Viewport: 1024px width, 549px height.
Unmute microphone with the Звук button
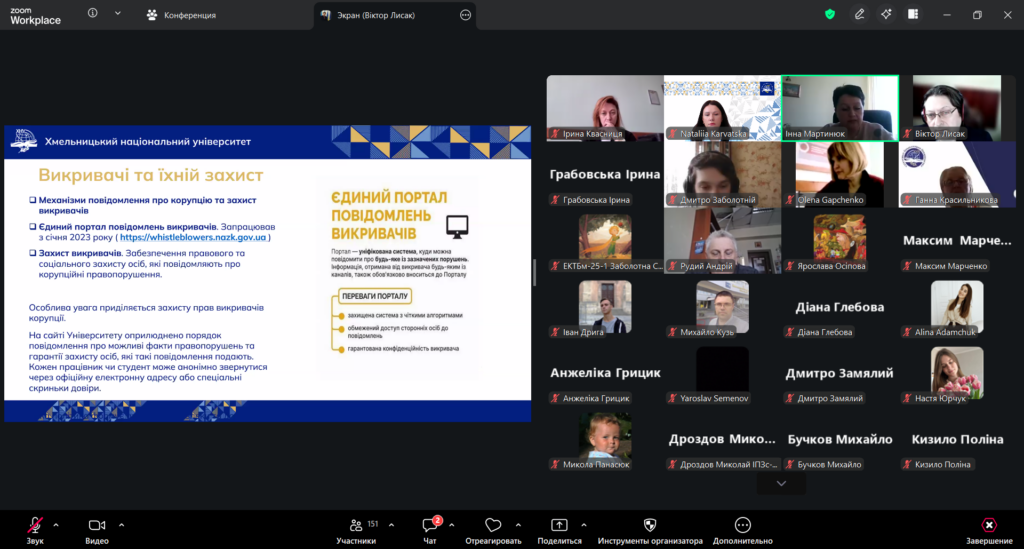pyautogui.click(x=35, y=526)
